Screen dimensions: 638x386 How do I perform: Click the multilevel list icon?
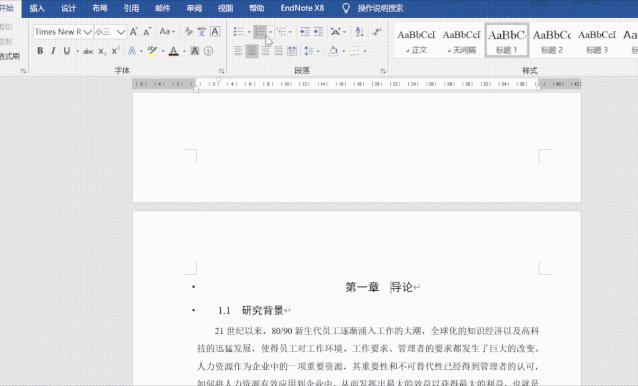tap(282, 32)
